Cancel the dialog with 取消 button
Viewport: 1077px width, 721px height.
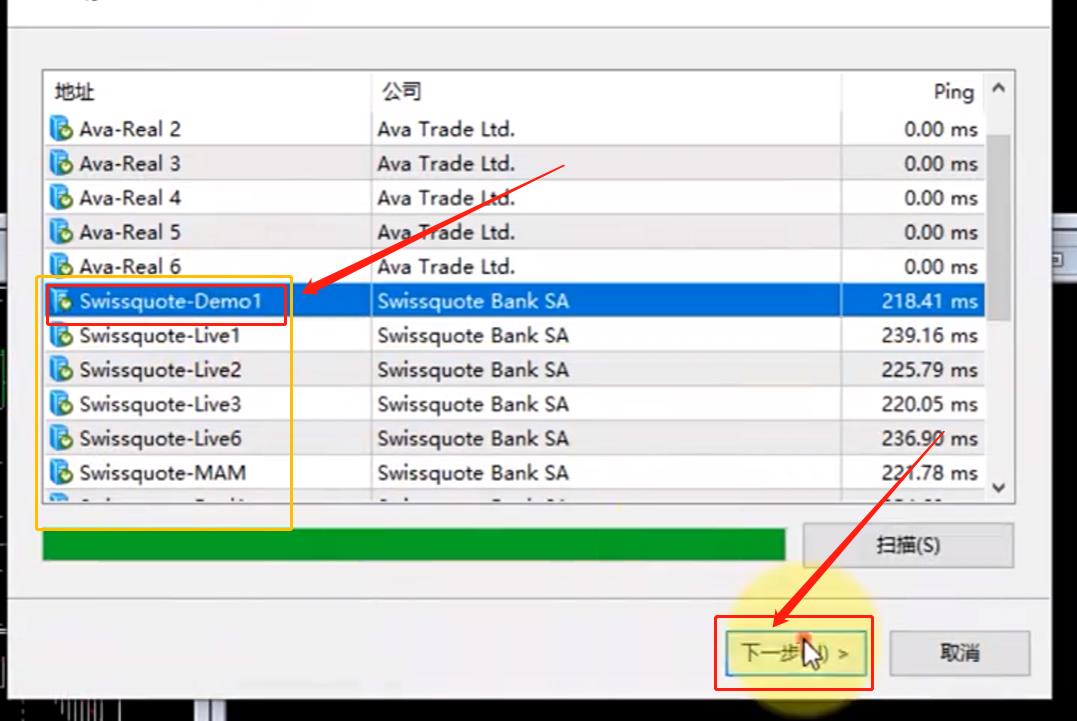(x=959, y=654)
